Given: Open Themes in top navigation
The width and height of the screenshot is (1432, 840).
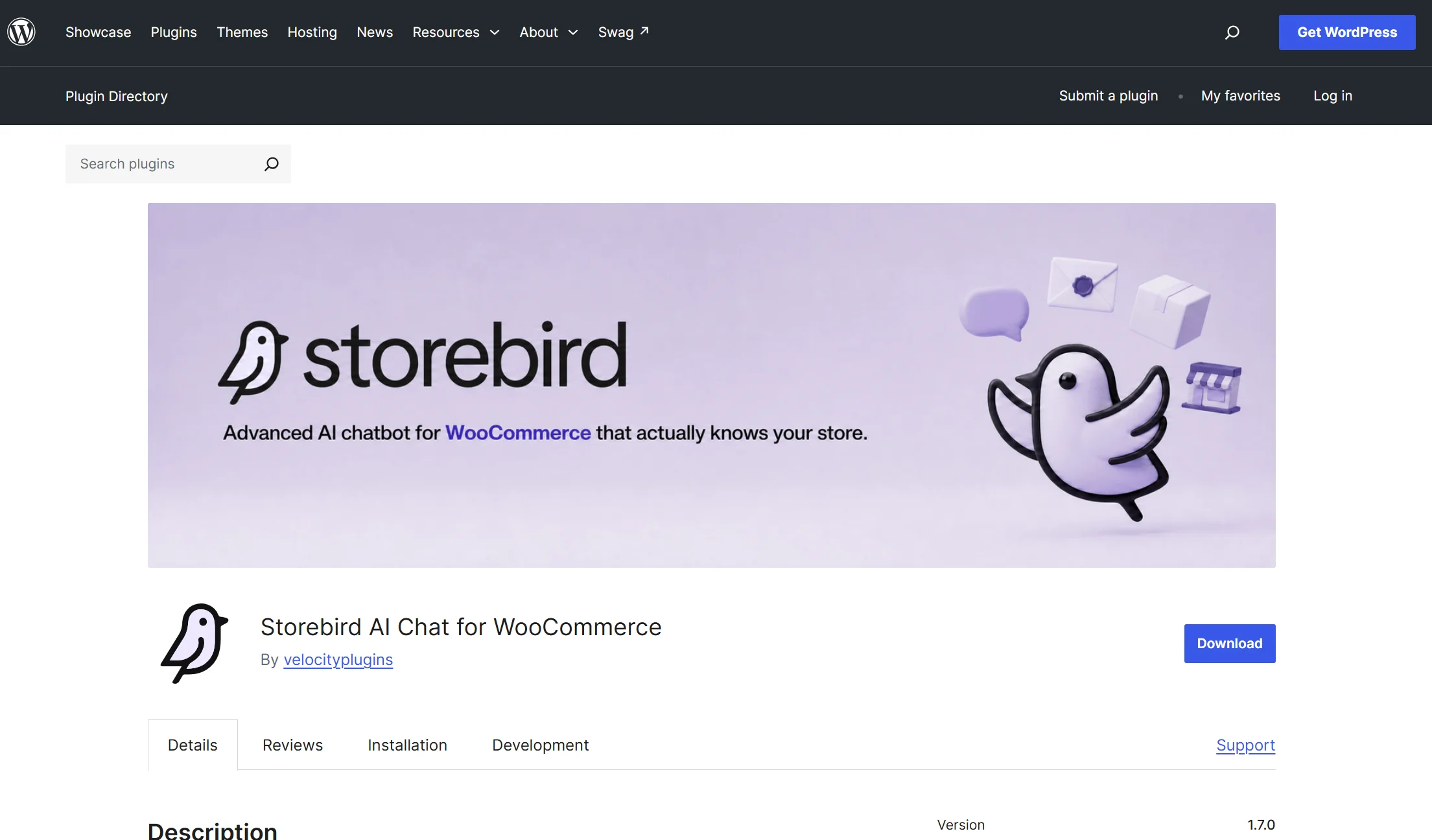Looking at the screenshot, I should click(242, 32).
